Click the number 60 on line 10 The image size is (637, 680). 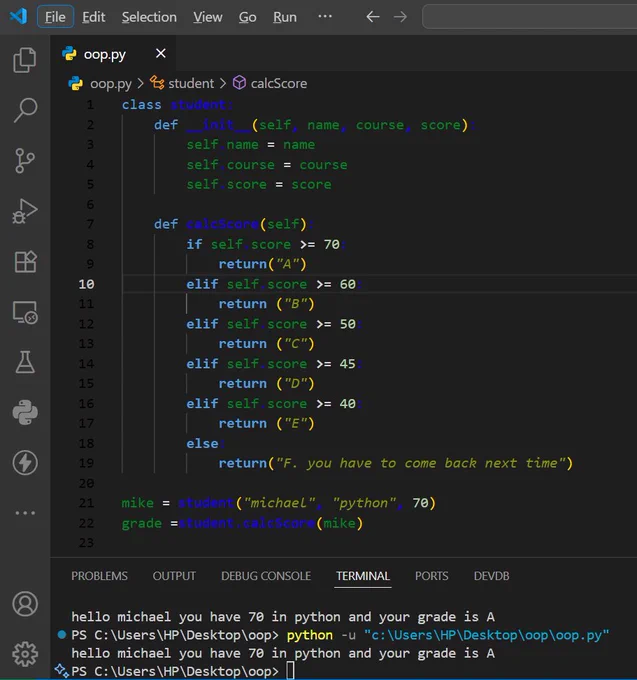(x=347, y=284)
